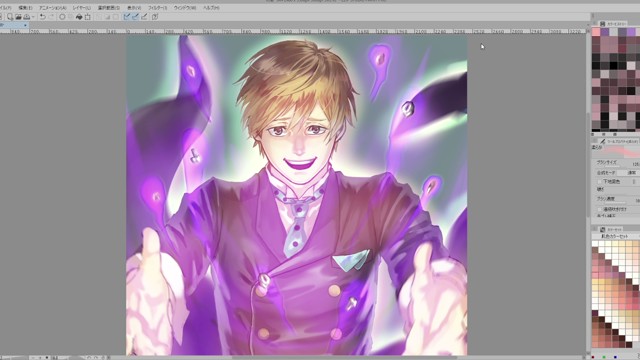Open the フィルター menu
The width and height of the screenshot is (640, 360).
pyautogui.click(x=157, y=8)
